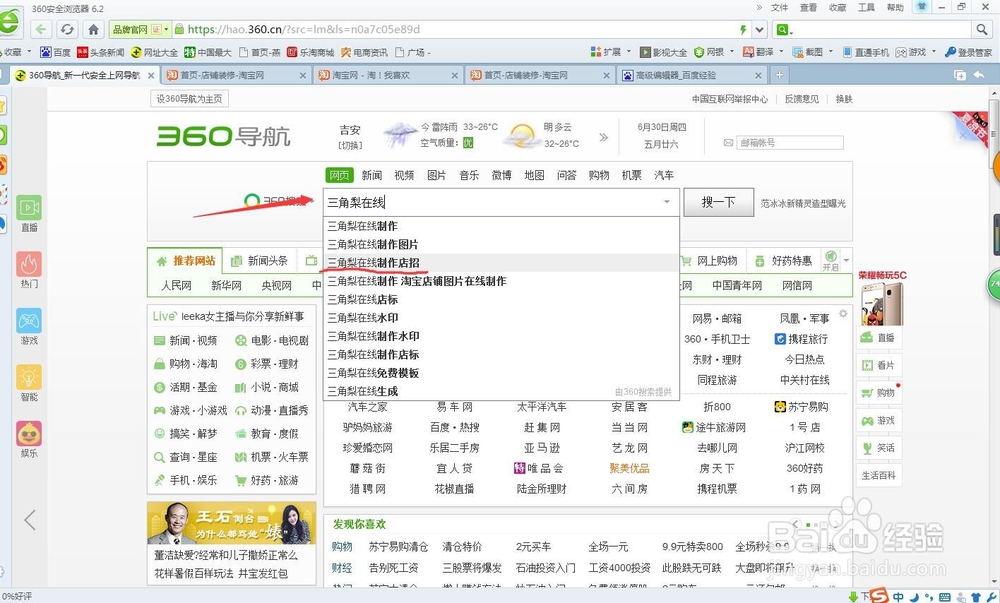Screen dimensions: 1000x603
Task: Expand the weather forecast double arrow
Action: [x=604, y=137]
